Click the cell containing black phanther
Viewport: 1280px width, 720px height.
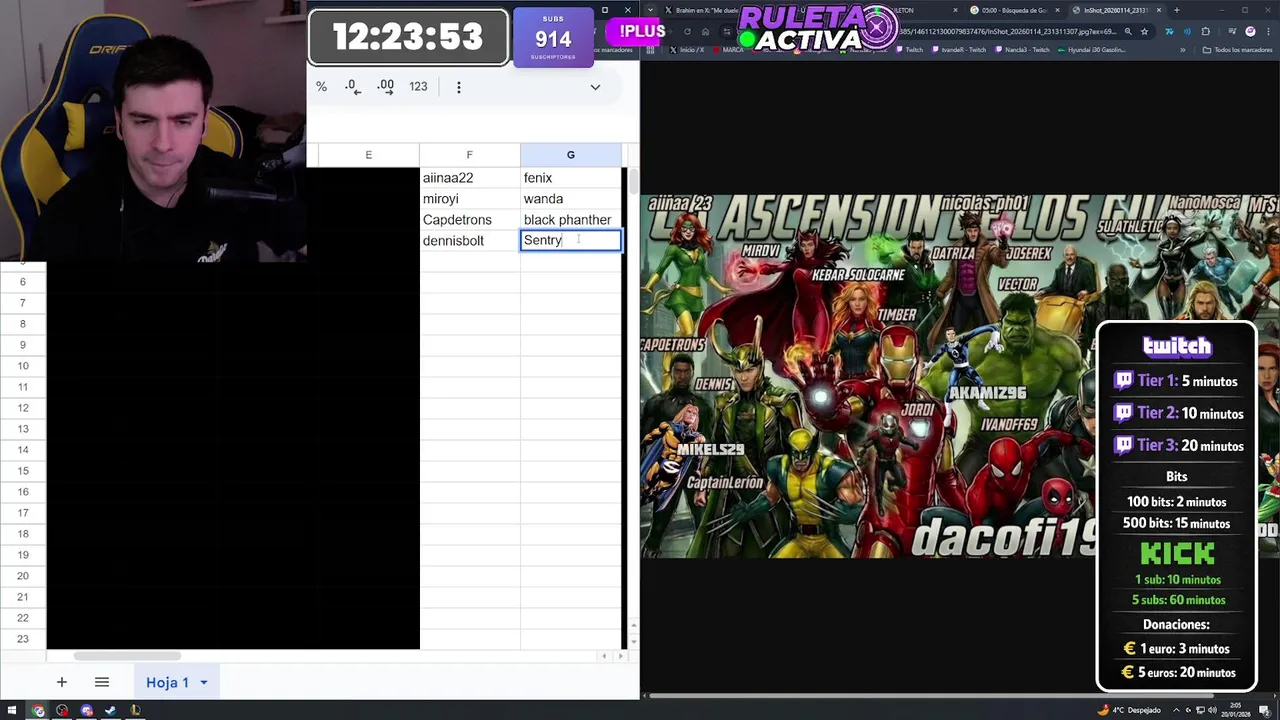click(x=571, y=220)
